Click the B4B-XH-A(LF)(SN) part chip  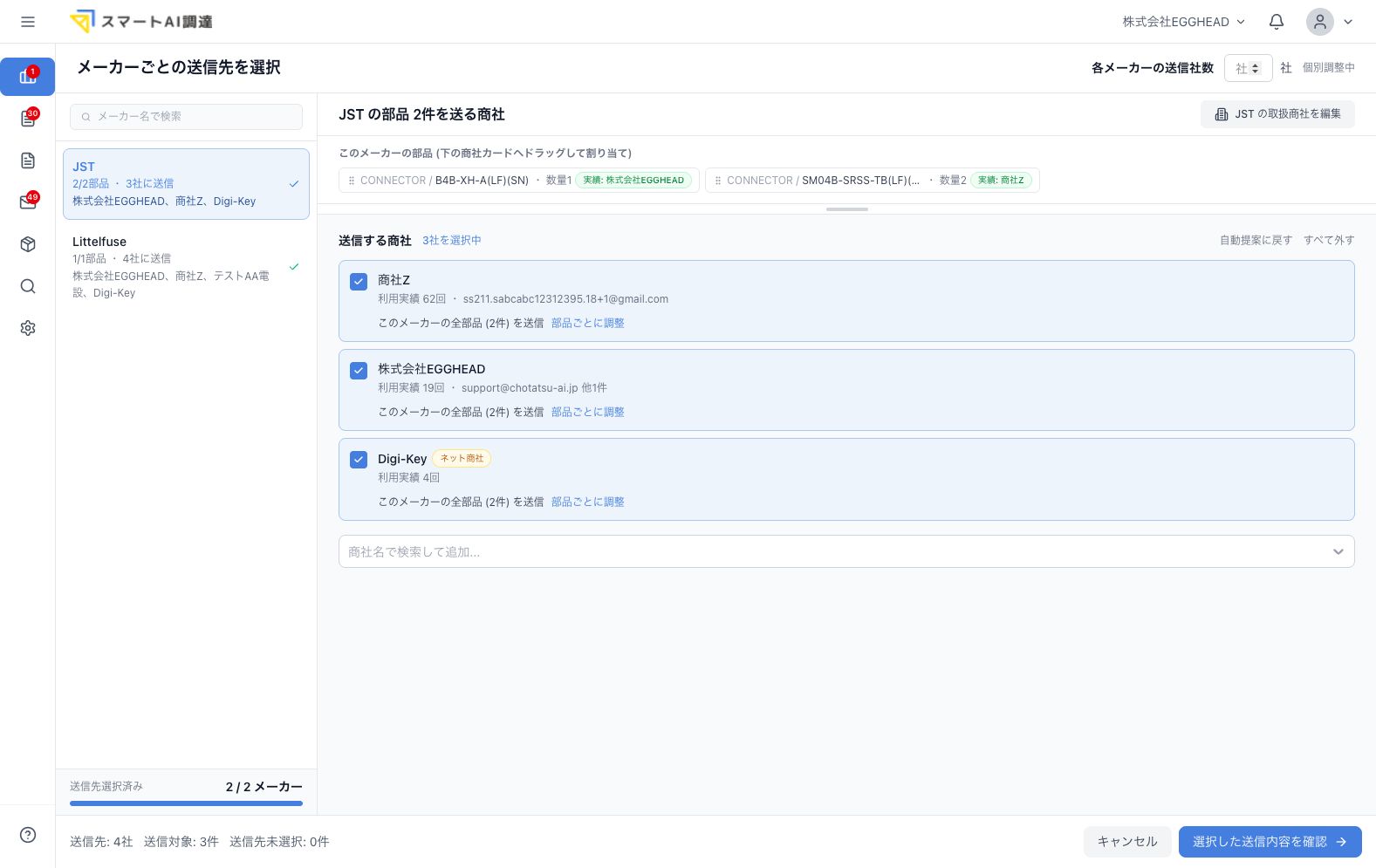[519, 181]
